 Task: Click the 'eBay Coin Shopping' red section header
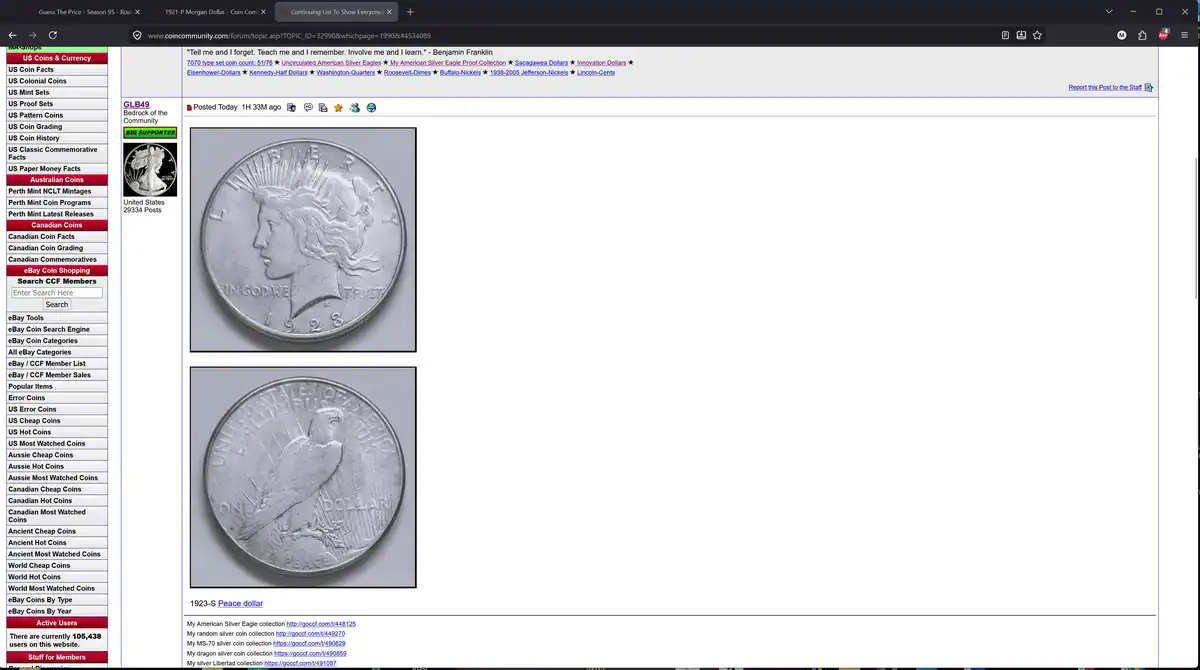(56, 270)
